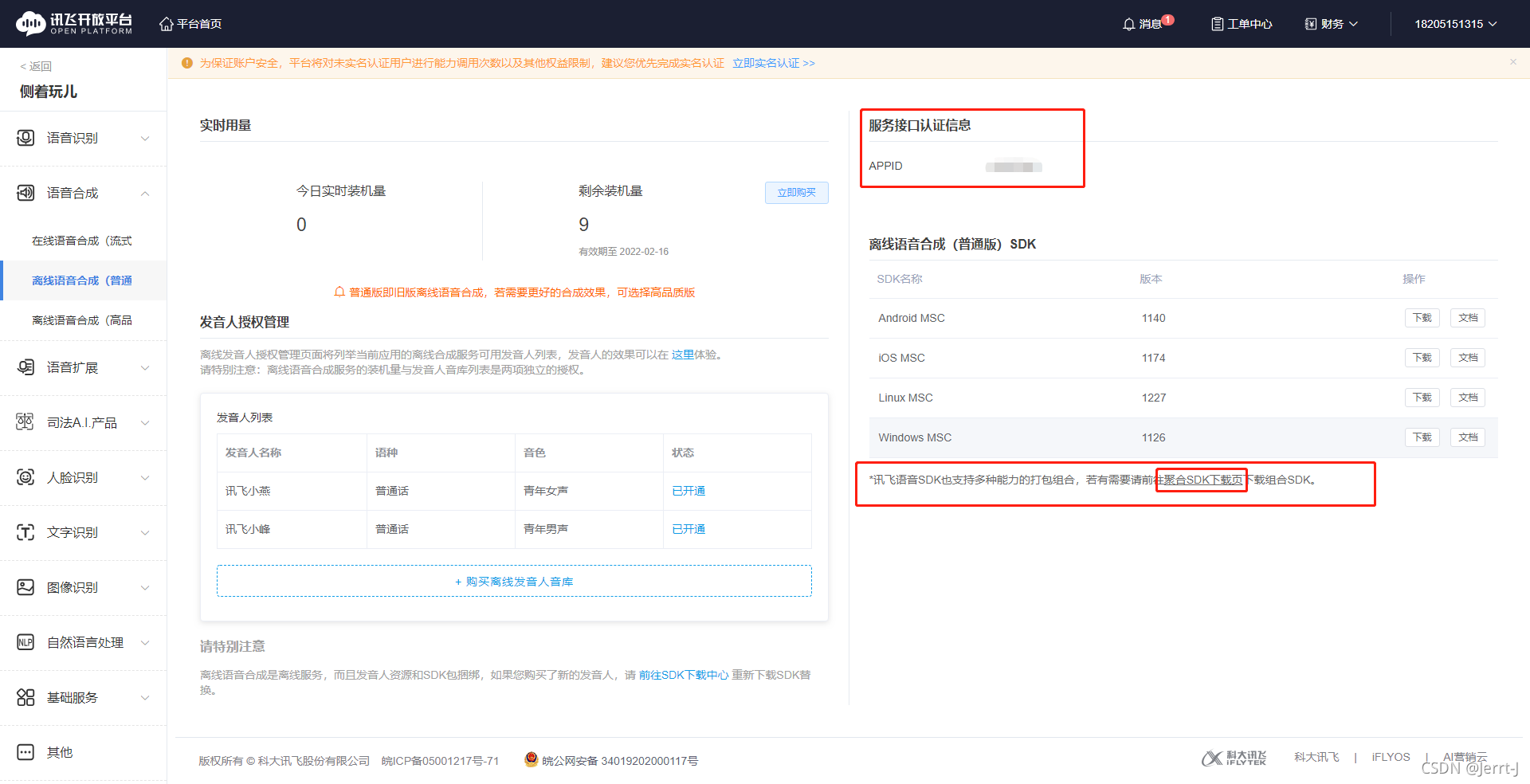Click the police badge icon in footer

pyautogui.click(x=532, y=760)
